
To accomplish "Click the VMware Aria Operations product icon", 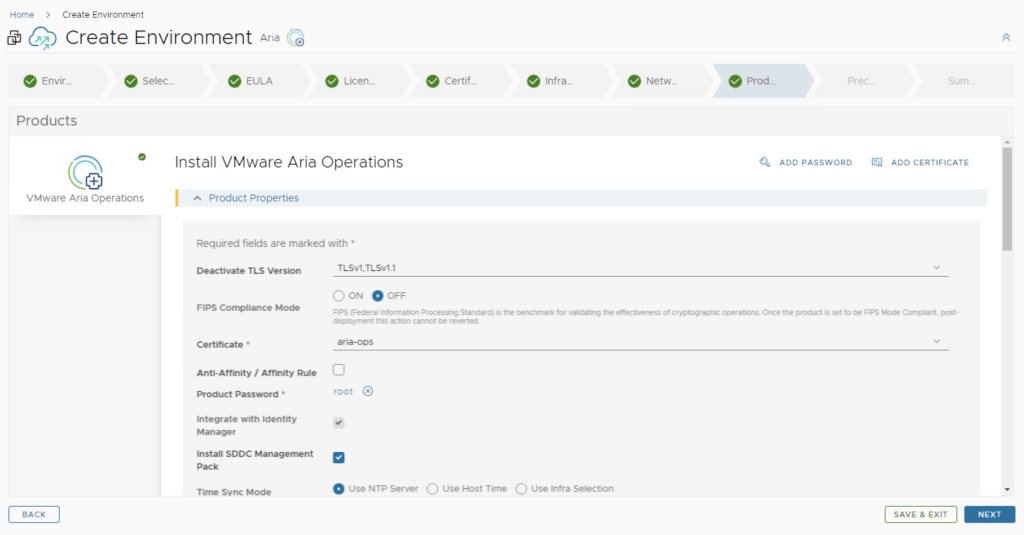I will pos(85,172).
